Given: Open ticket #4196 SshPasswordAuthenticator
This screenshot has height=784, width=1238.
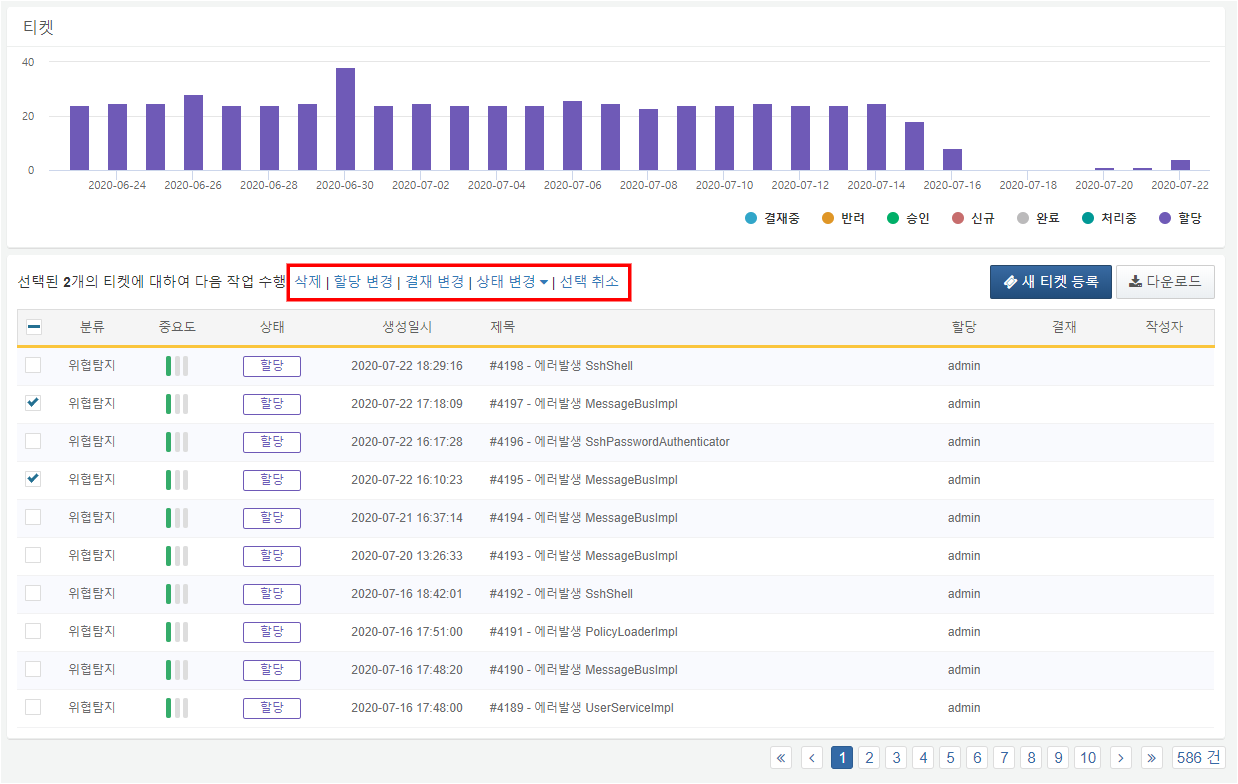Looking at the screenshot, I should tap(610, 442).
